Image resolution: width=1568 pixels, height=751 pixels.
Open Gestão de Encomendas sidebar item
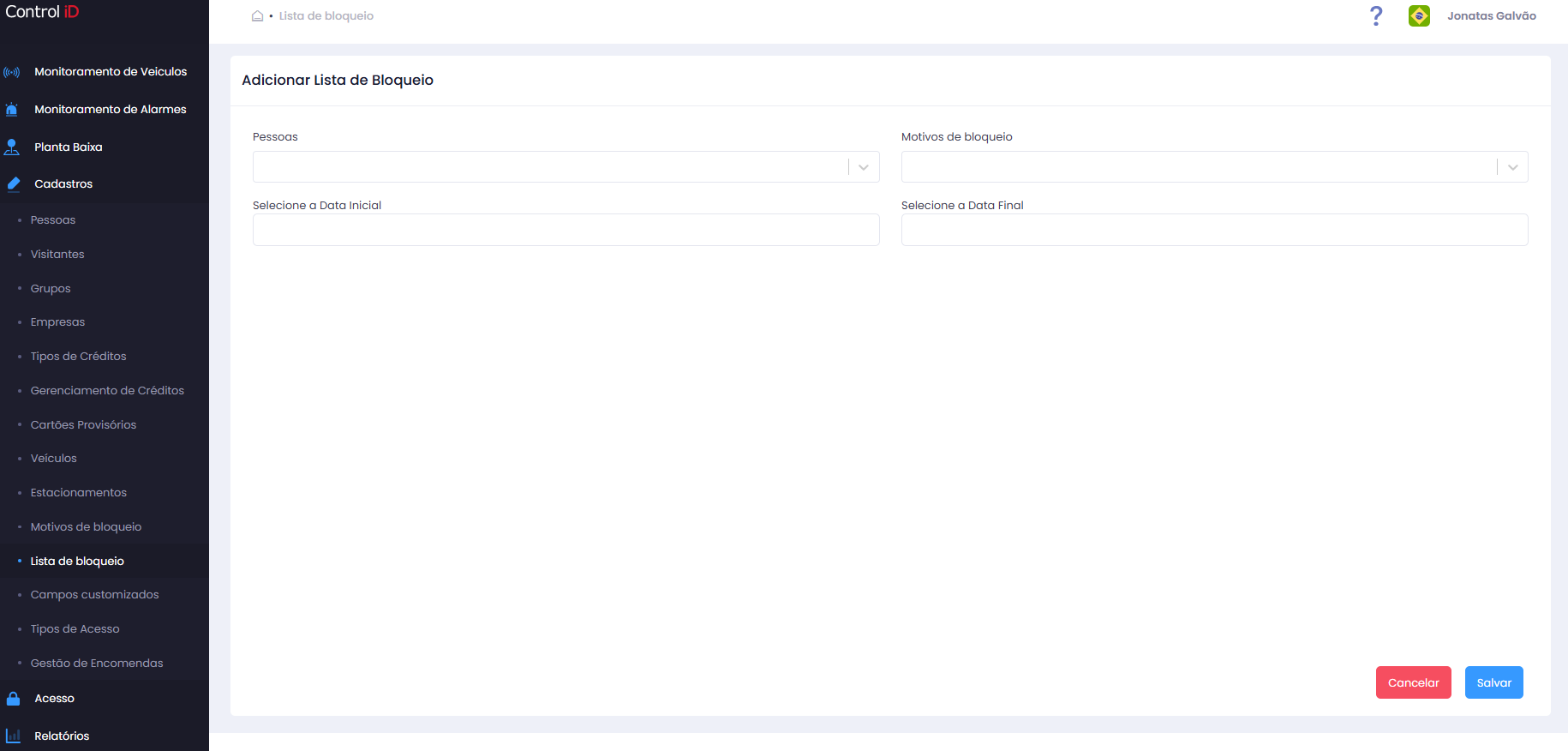(x=97, y=664)
